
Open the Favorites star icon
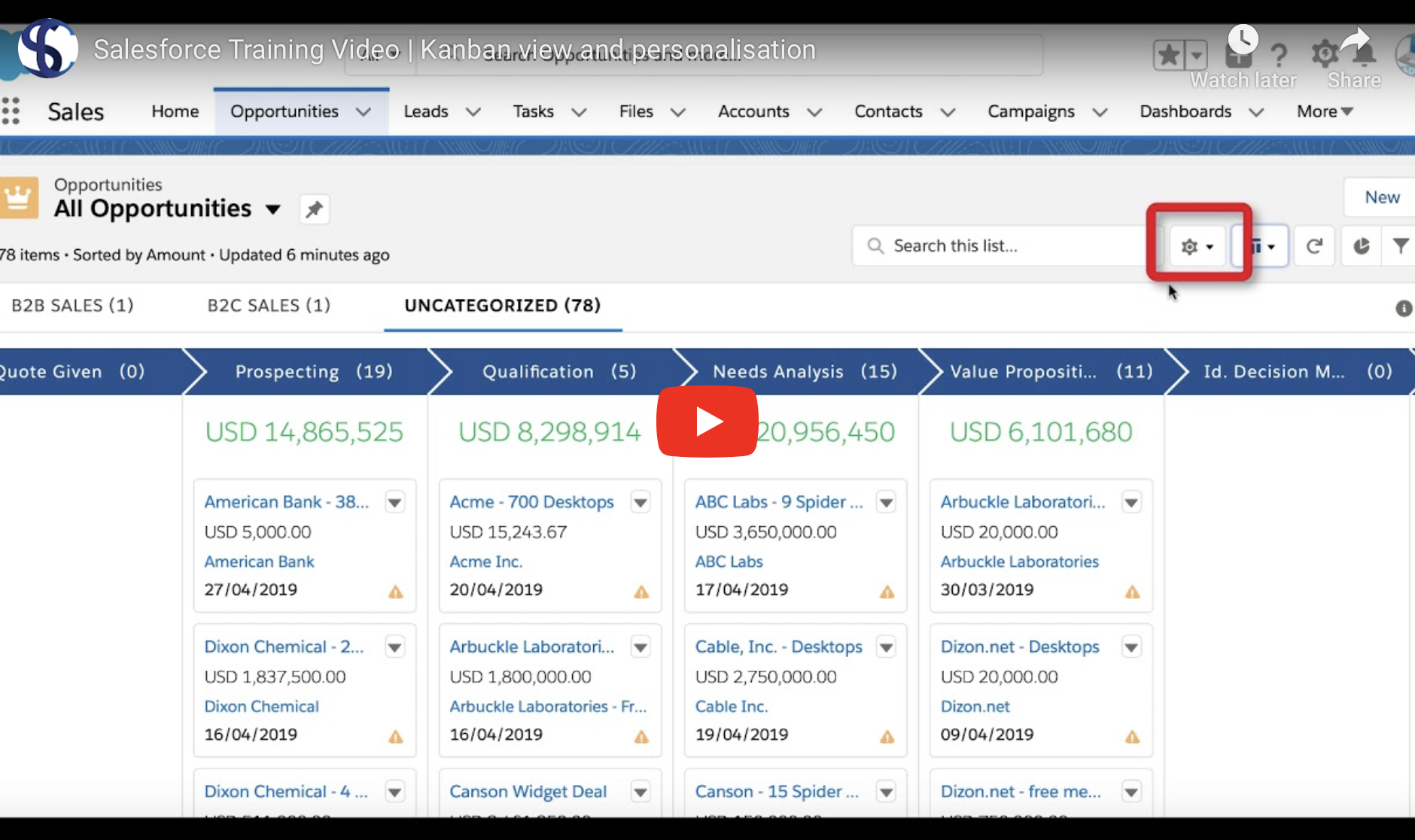1168,55
